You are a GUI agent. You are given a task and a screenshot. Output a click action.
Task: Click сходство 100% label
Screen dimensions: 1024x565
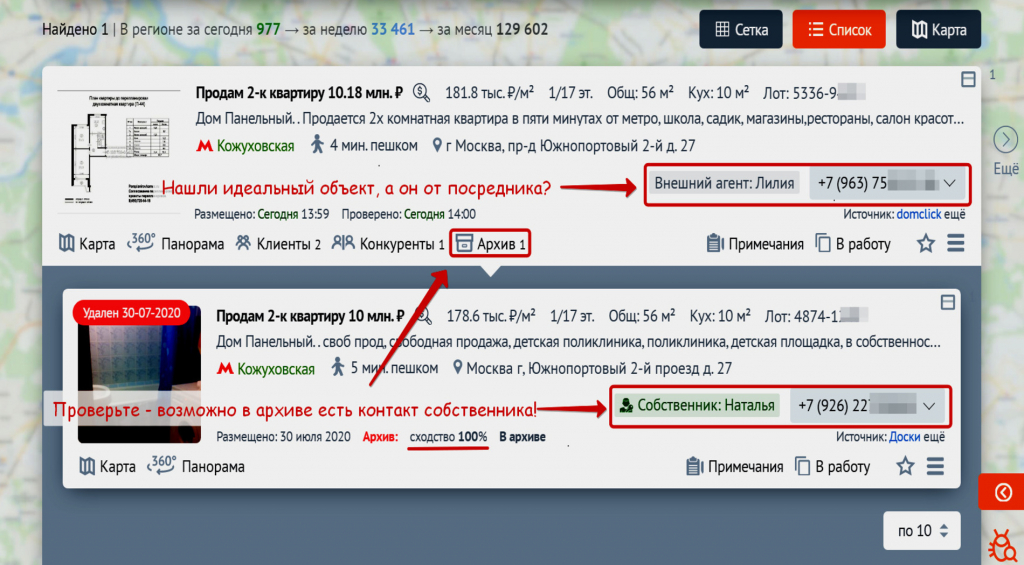tap(449, 437)
